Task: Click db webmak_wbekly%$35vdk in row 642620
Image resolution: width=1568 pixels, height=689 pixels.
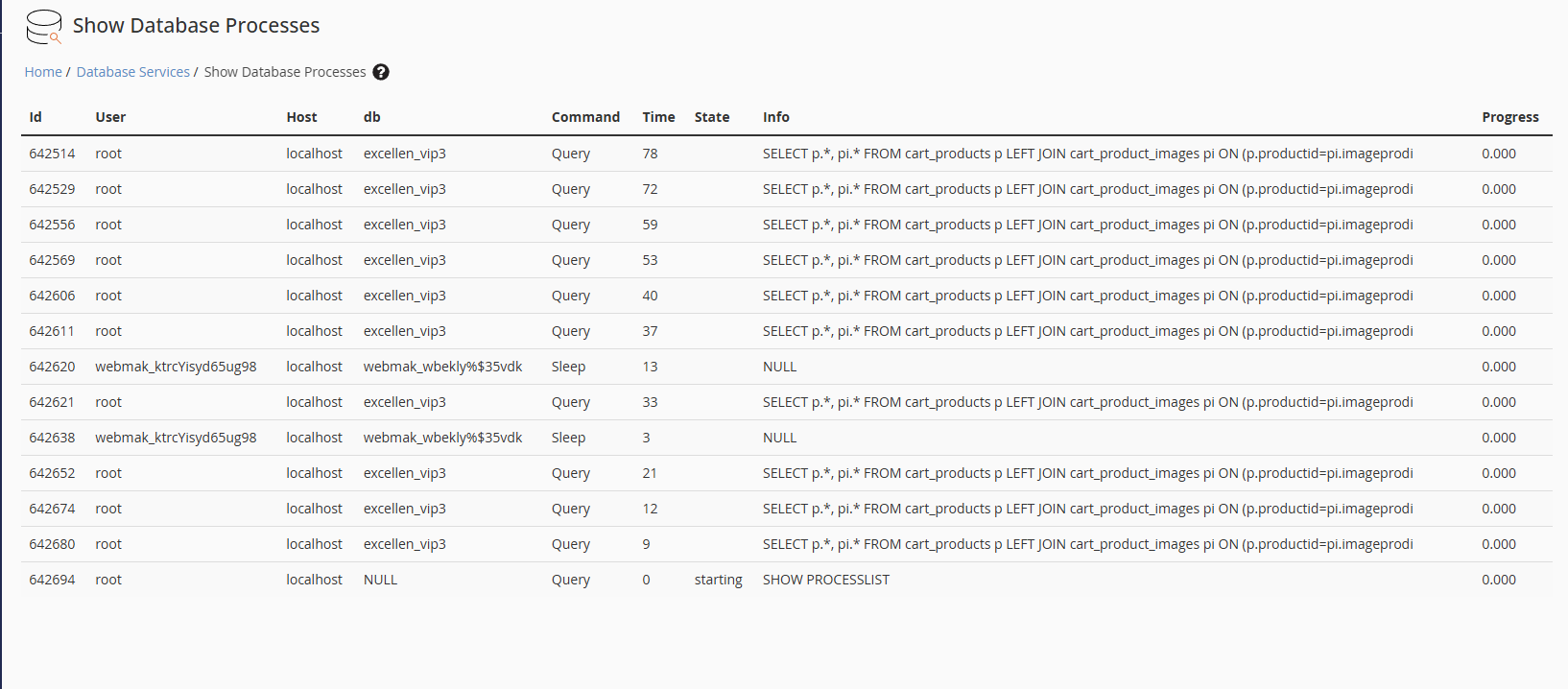Action: [442, 367]
